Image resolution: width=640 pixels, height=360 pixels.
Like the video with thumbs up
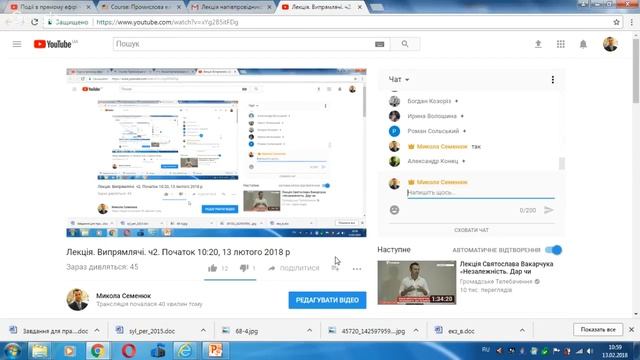point(213,268)
